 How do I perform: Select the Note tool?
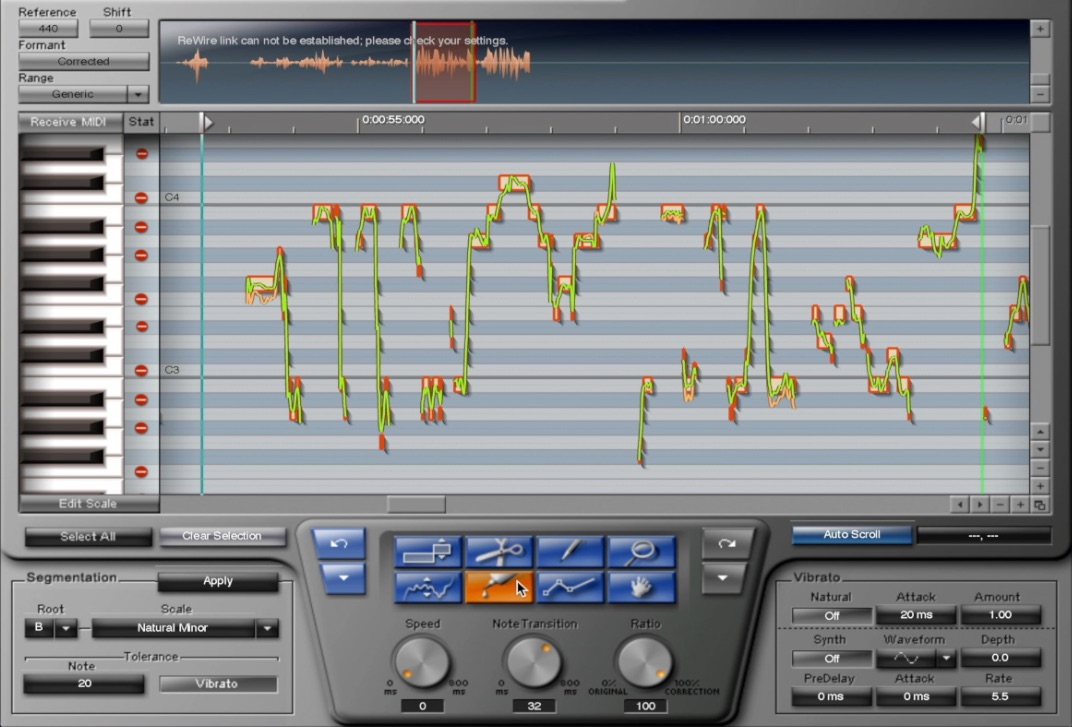click(428, 551)
